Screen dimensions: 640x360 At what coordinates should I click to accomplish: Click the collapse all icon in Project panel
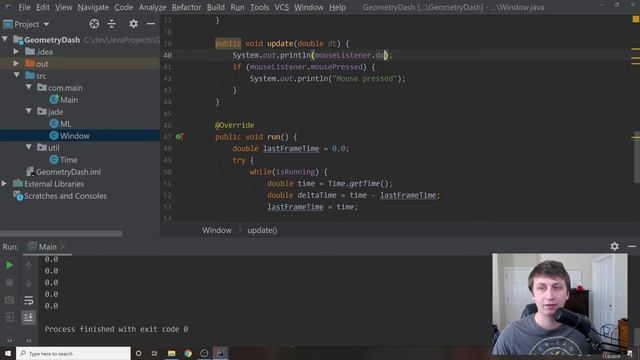point(112,24)
